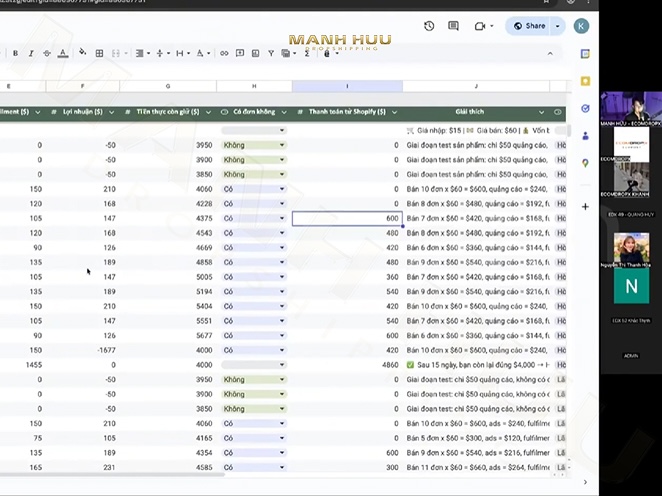Screen dimensions: 662x496
Task: Open dropdown in cell showing 4375 row 'Có'
Action: tap(282, 218)
